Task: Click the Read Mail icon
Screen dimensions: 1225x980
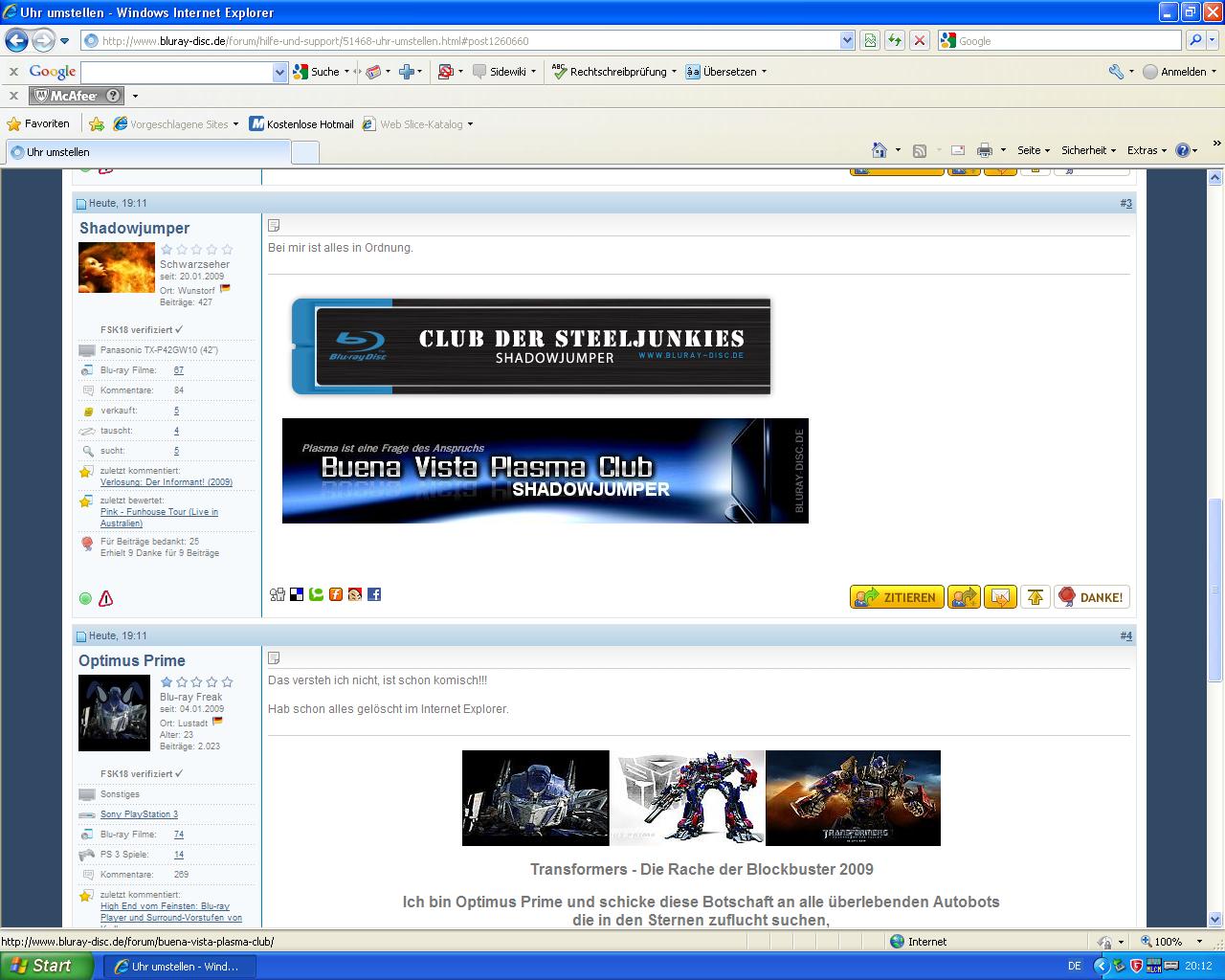Action: coord(957,150)
